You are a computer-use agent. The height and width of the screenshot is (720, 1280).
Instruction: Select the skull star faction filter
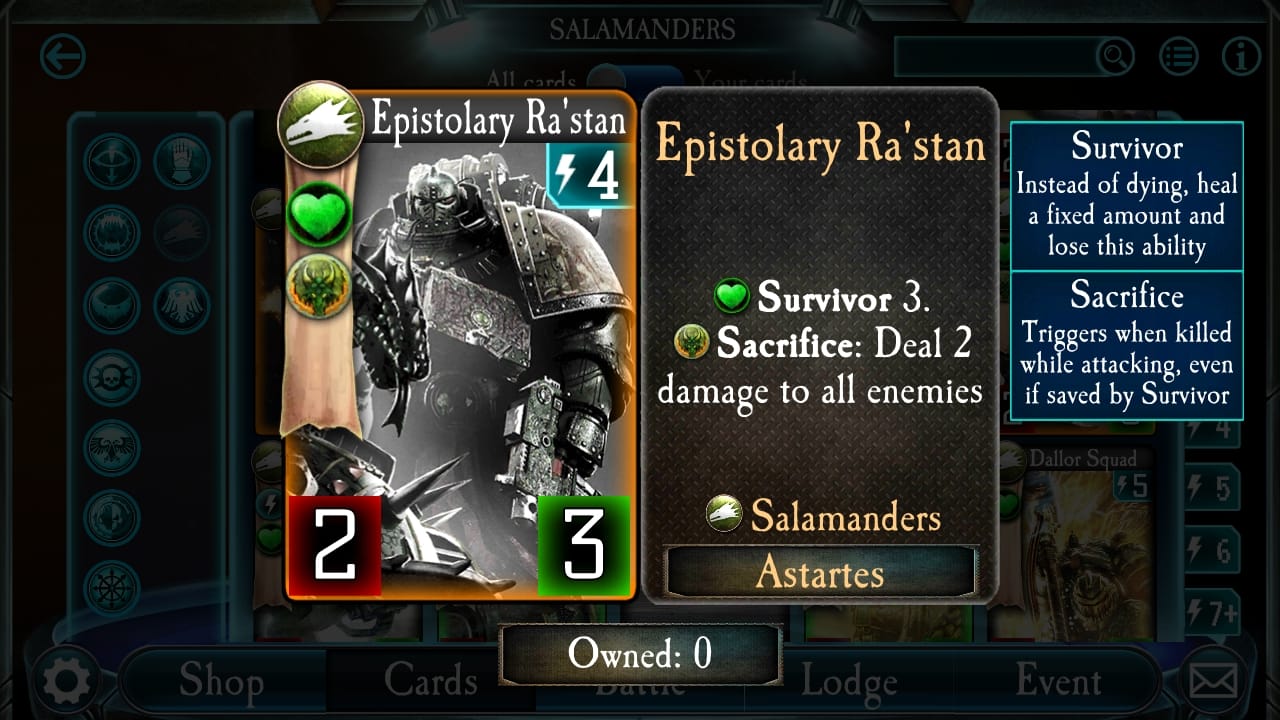tap(111, 377)
